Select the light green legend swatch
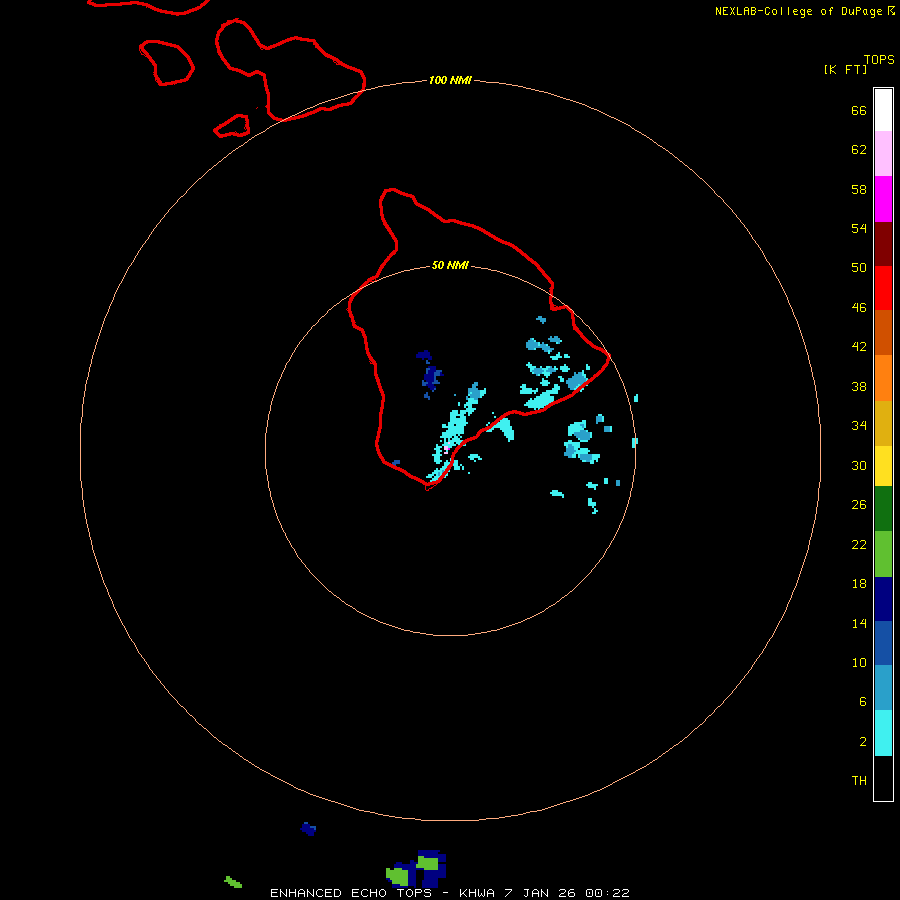The image size is (900, 900). tap(883, 554)
